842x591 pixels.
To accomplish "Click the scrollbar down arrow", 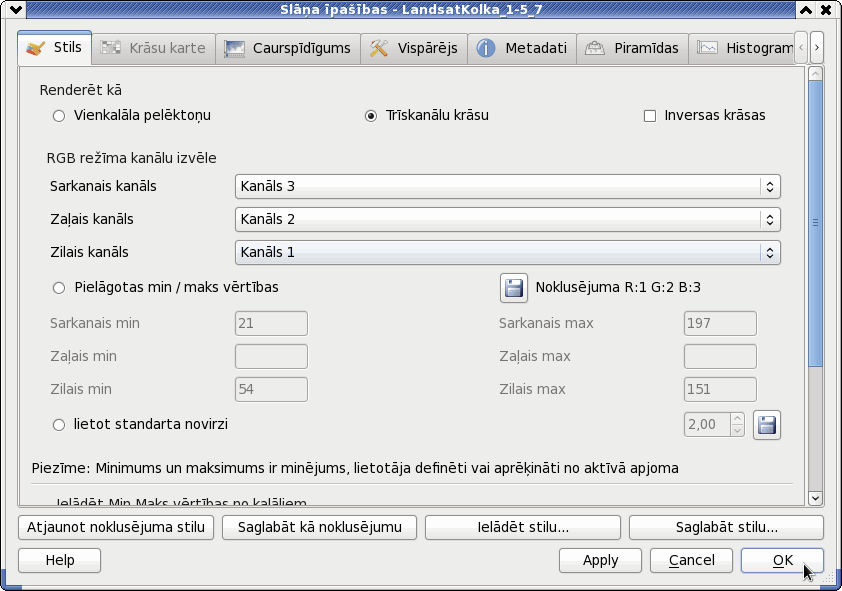I will tap(815, 498).
